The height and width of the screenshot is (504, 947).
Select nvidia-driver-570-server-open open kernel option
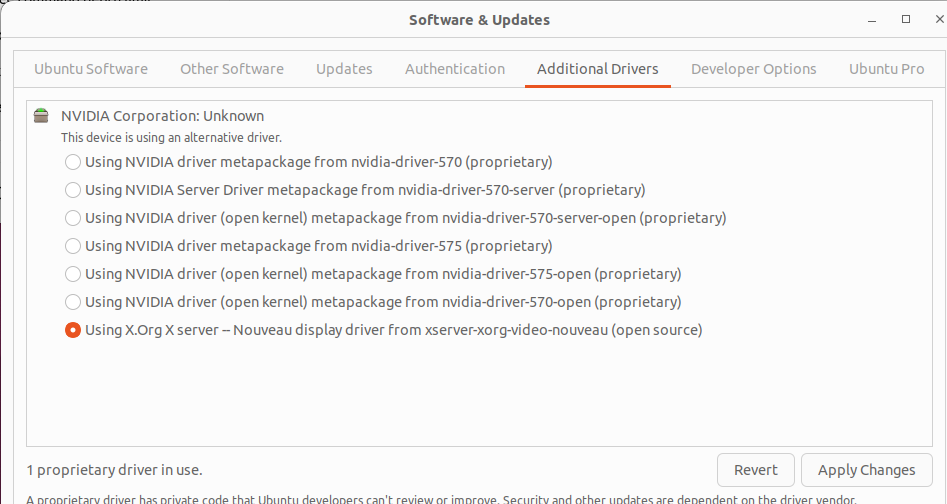pyautogui.click(x=72, y=218)
